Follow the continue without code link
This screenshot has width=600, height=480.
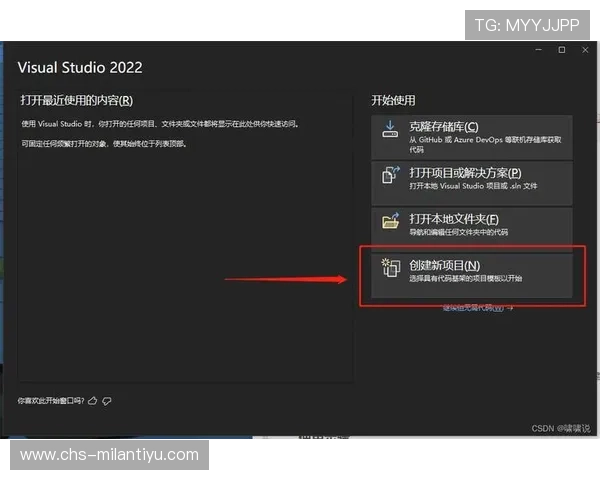[477, 308]
